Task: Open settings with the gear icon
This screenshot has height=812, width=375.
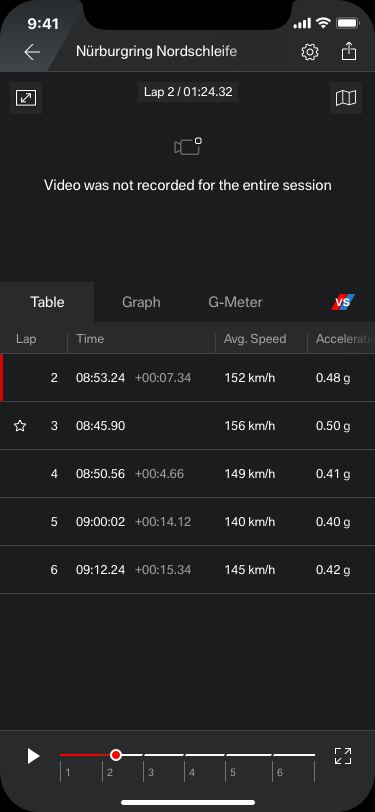Action: coord(310,52)
